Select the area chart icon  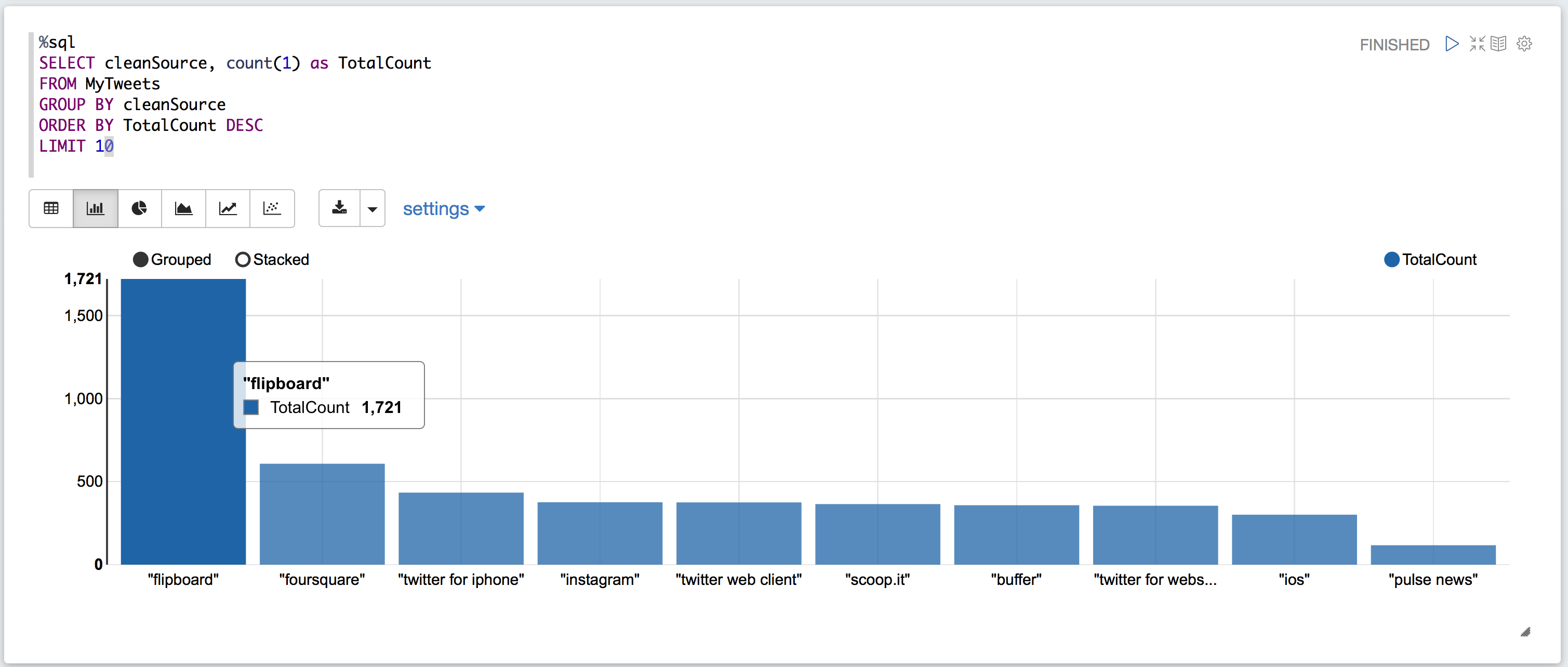click(x=183, y=209)
